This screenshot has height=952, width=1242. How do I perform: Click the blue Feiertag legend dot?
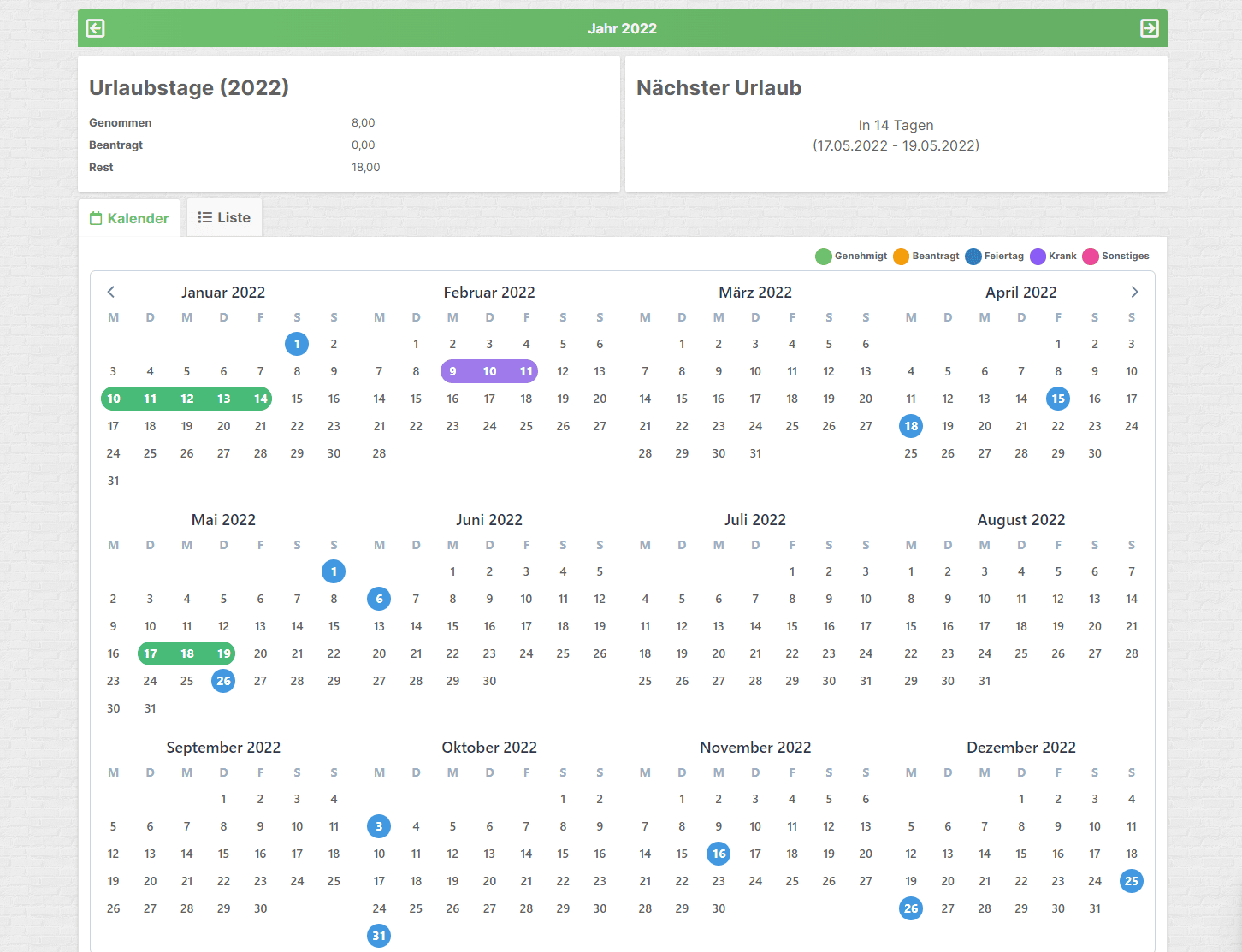pyautogui.click(x=973, y=257)
